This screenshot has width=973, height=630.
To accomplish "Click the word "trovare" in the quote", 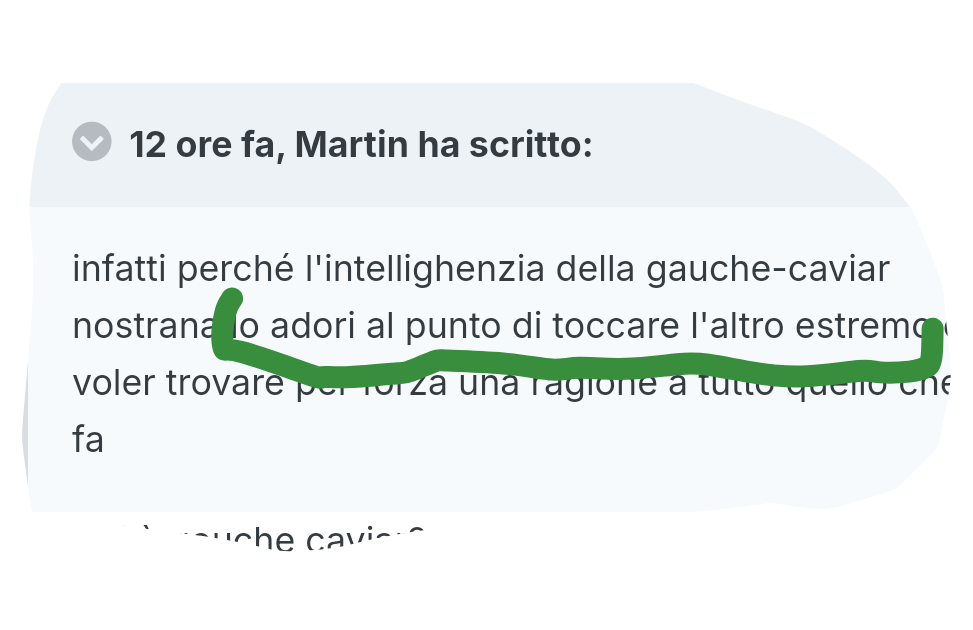I will point(225,383).
